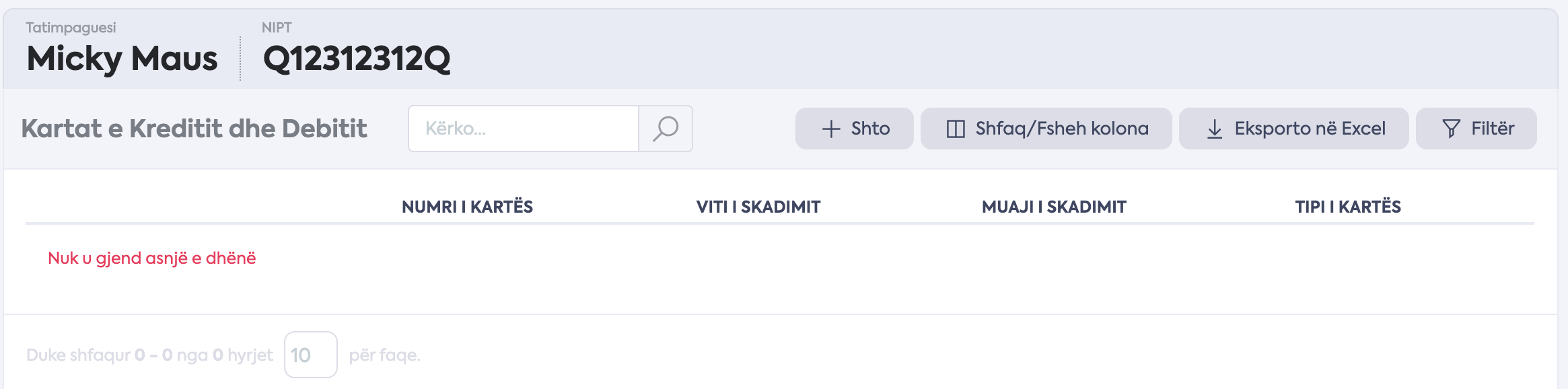1568x389 pixels.
Task: Click the Duke shfaqur entries count text
Action: click(149, 355)
